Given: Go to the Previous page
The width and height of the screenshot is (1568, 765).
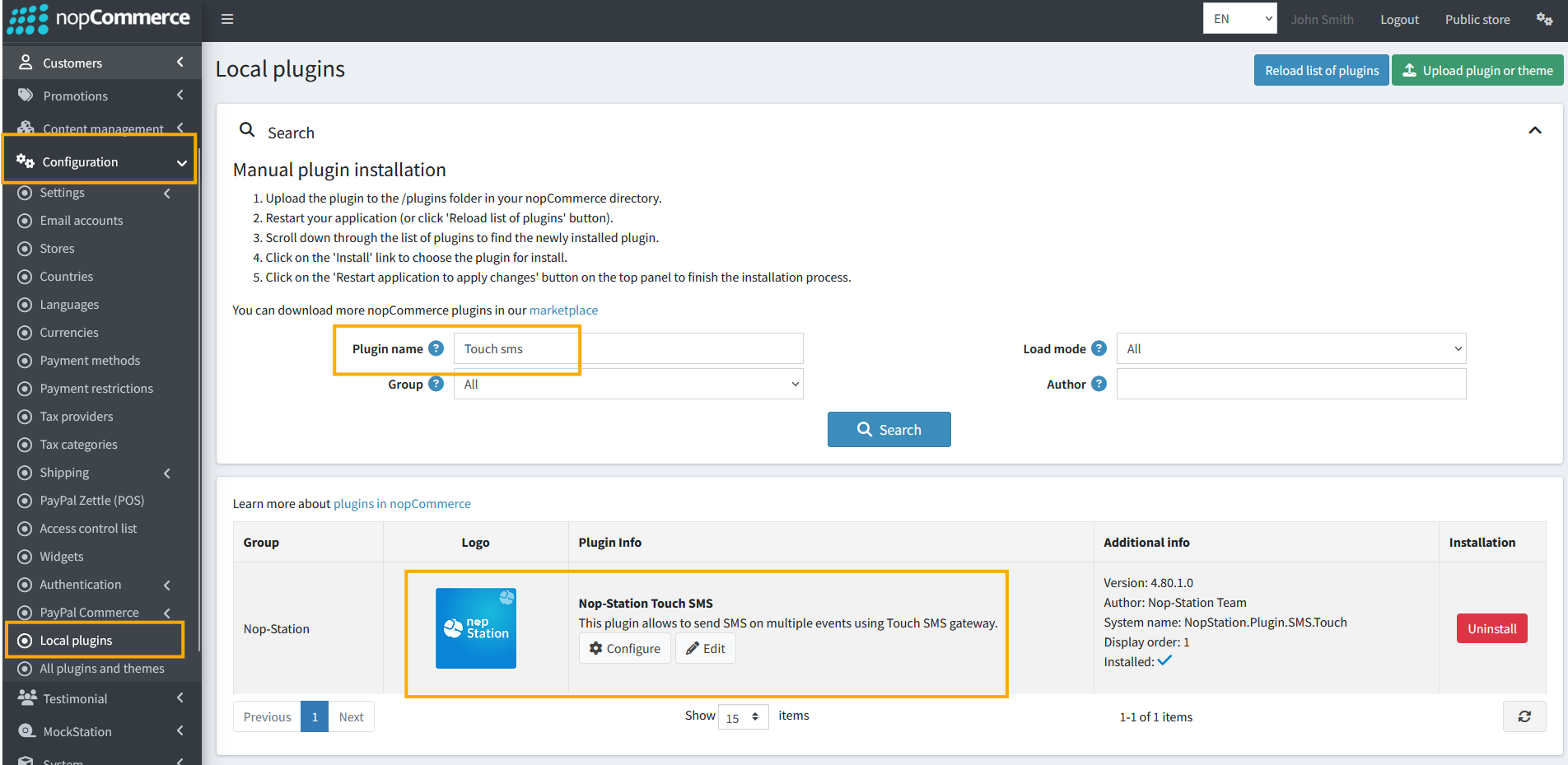Looking at the screenshot, I should tap(267, 716).
